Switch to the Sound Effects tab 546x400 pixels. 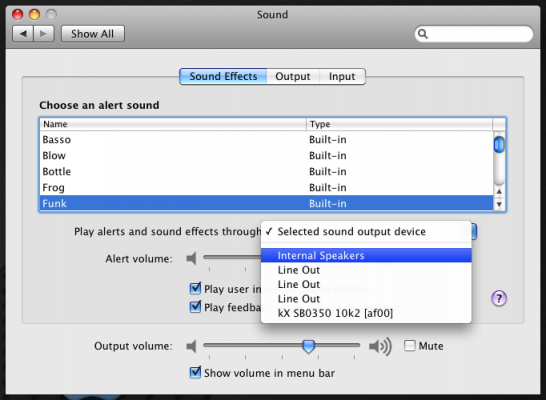pyautogui.click(x=223, y=76)
